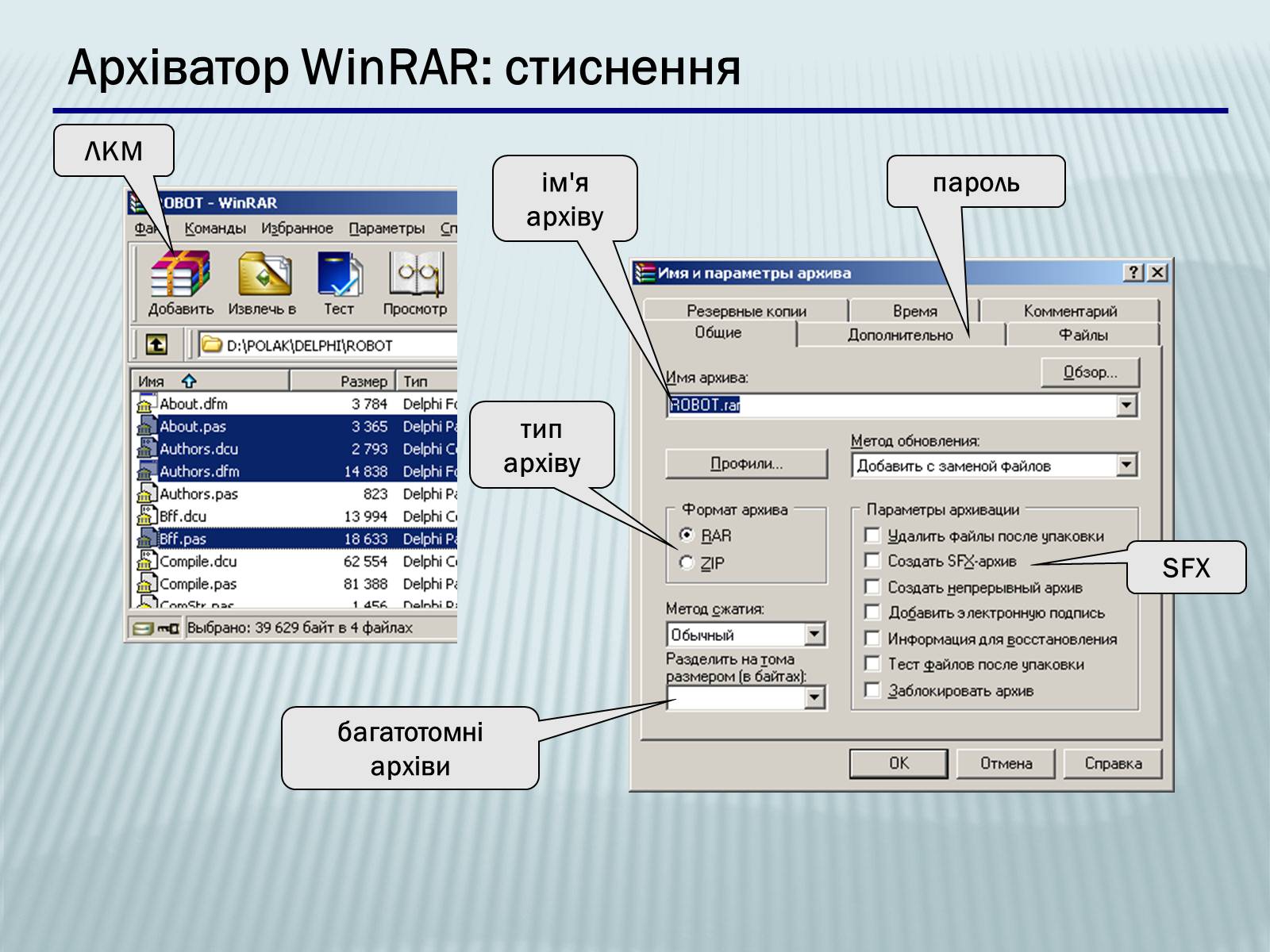Click the Имя column header
This screenshot has height=952, width=1270.
tap(210, 381)
